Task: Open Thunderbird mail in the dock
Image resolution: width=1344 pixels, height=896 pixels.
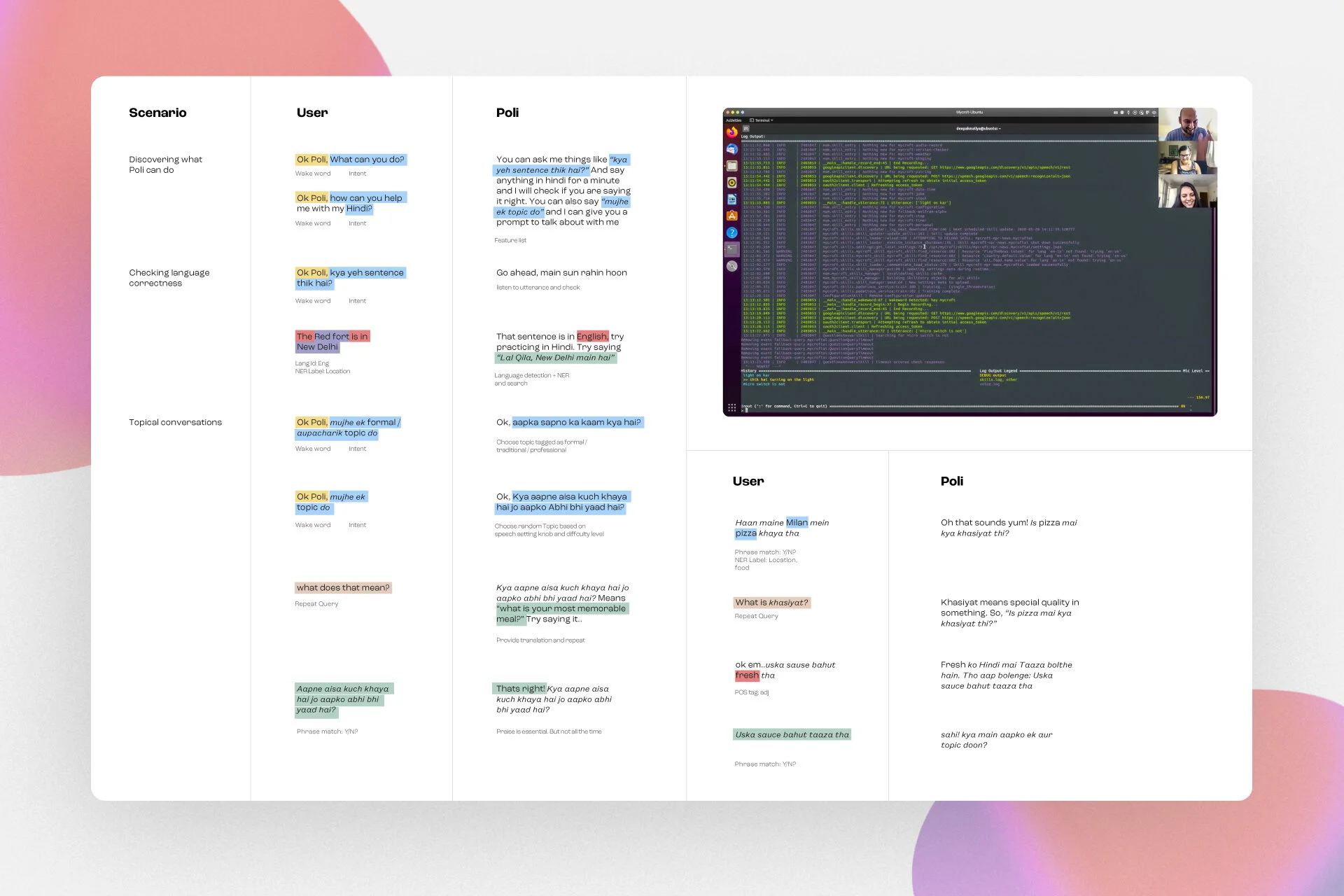Action: point(731,149)
